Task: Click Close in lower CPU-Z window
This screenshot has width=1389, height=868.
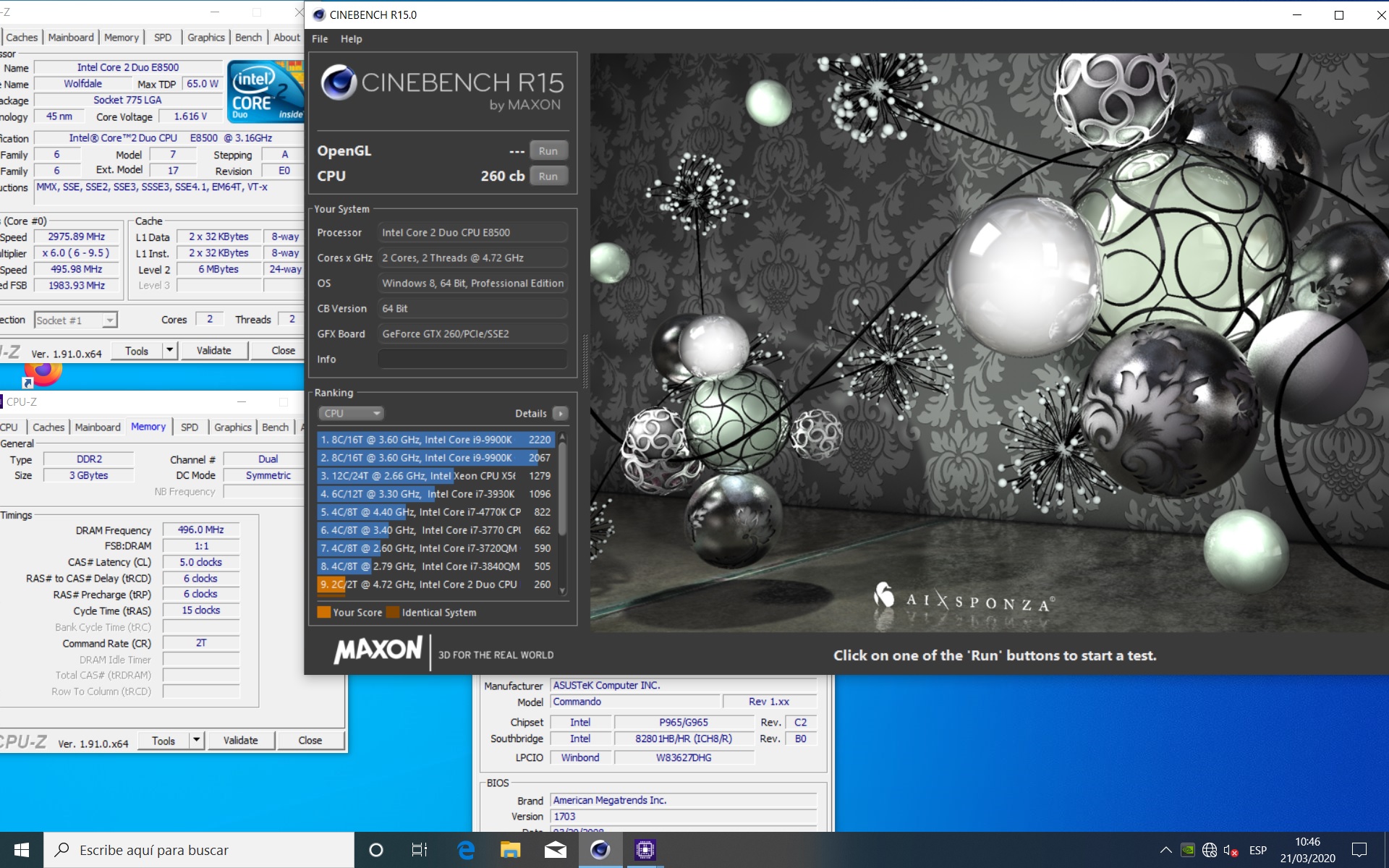Action: (310, 741)
